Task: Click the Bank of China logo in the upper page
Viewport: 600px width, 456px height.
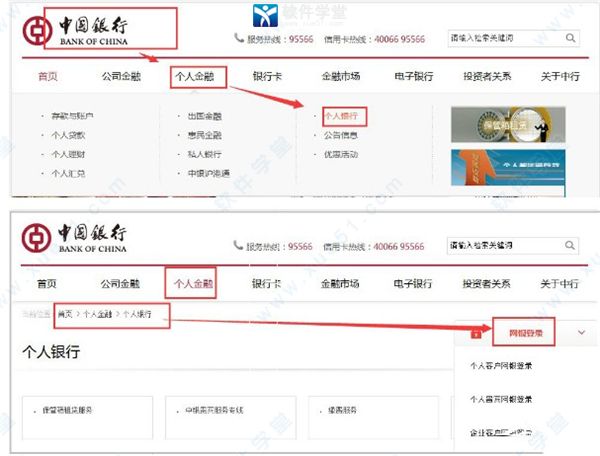Action: 75,31
